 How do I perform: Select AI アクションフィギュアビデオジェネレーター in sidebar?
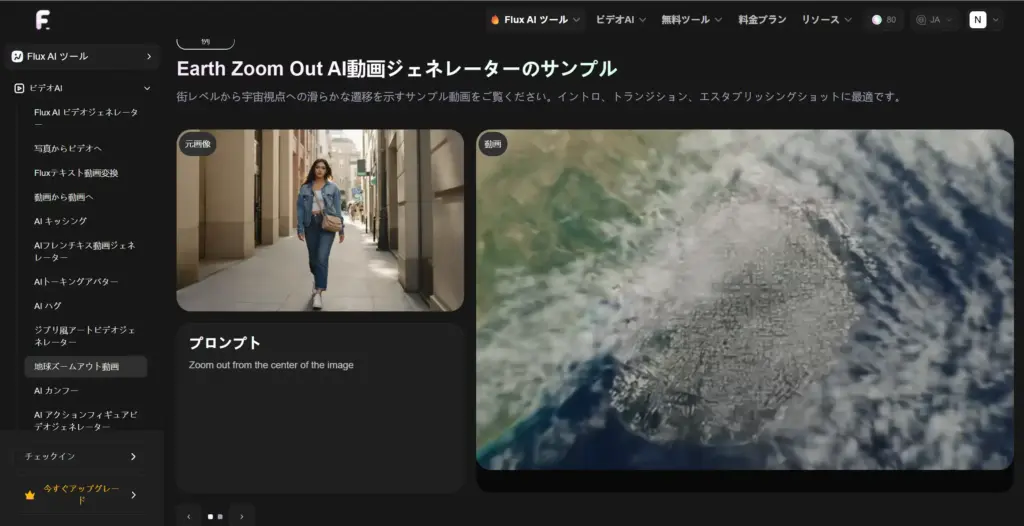pyautogui.click(x=86, y=420)
